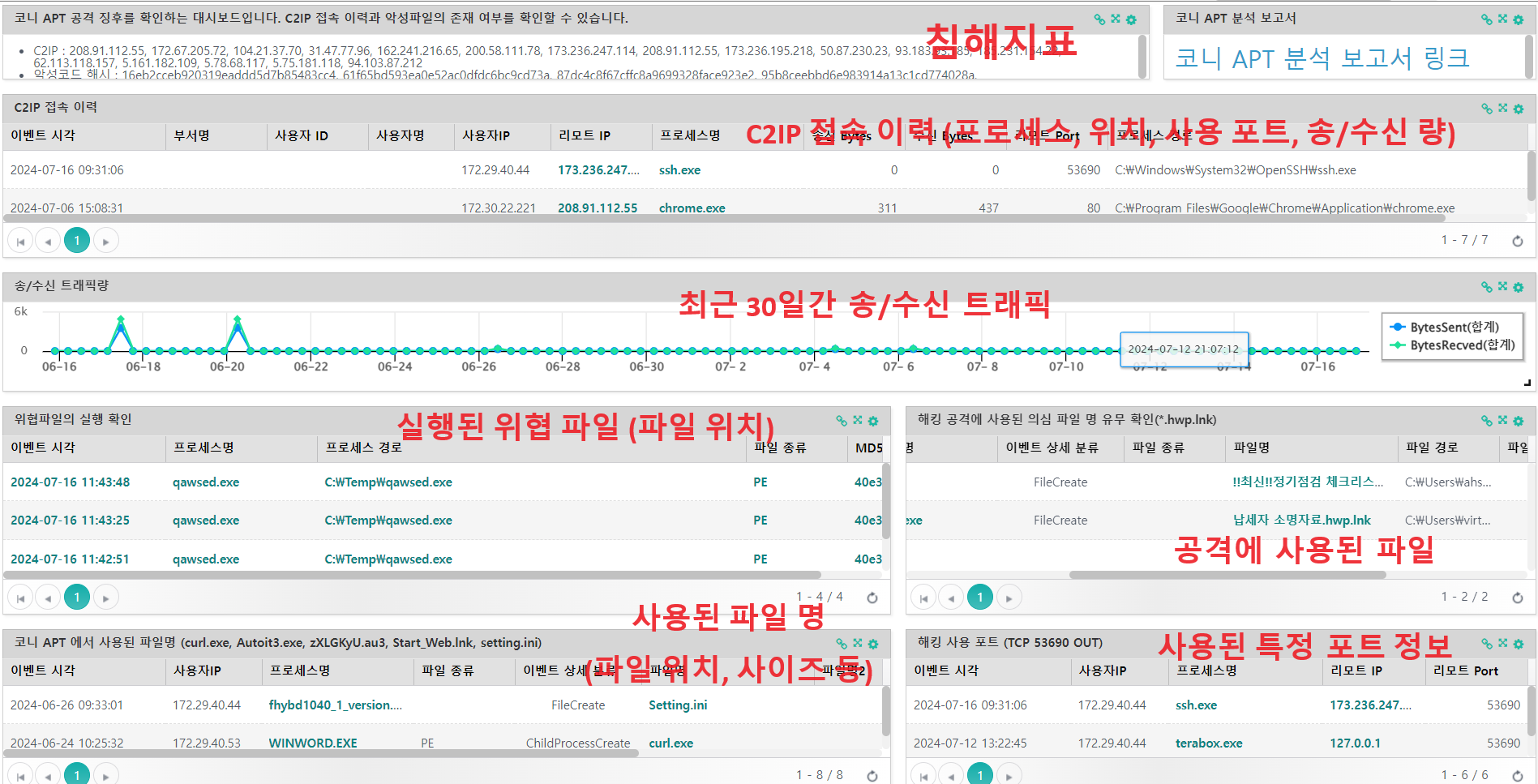Screen dimensions: 1538x784
Task: Maximize the C2IP 접속 이력 panel
Action: (1502, 108)
